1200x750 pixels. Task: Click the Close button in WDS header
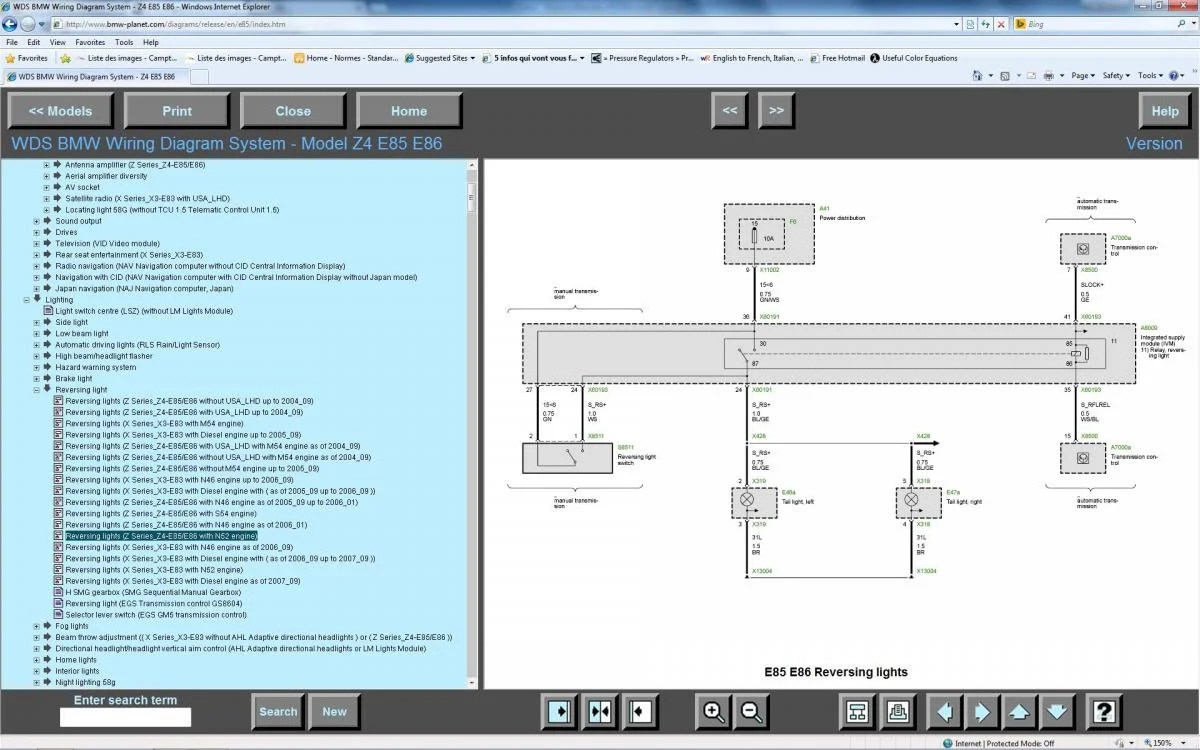coord(293,111)
